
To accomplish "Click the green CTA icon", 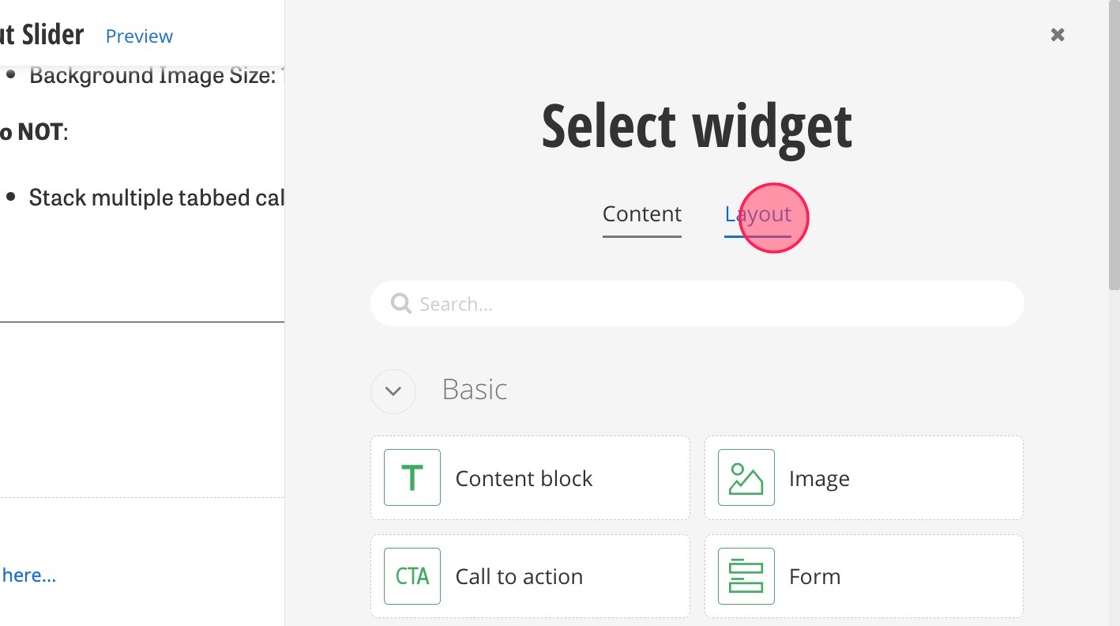I will [x=412, y=576].
